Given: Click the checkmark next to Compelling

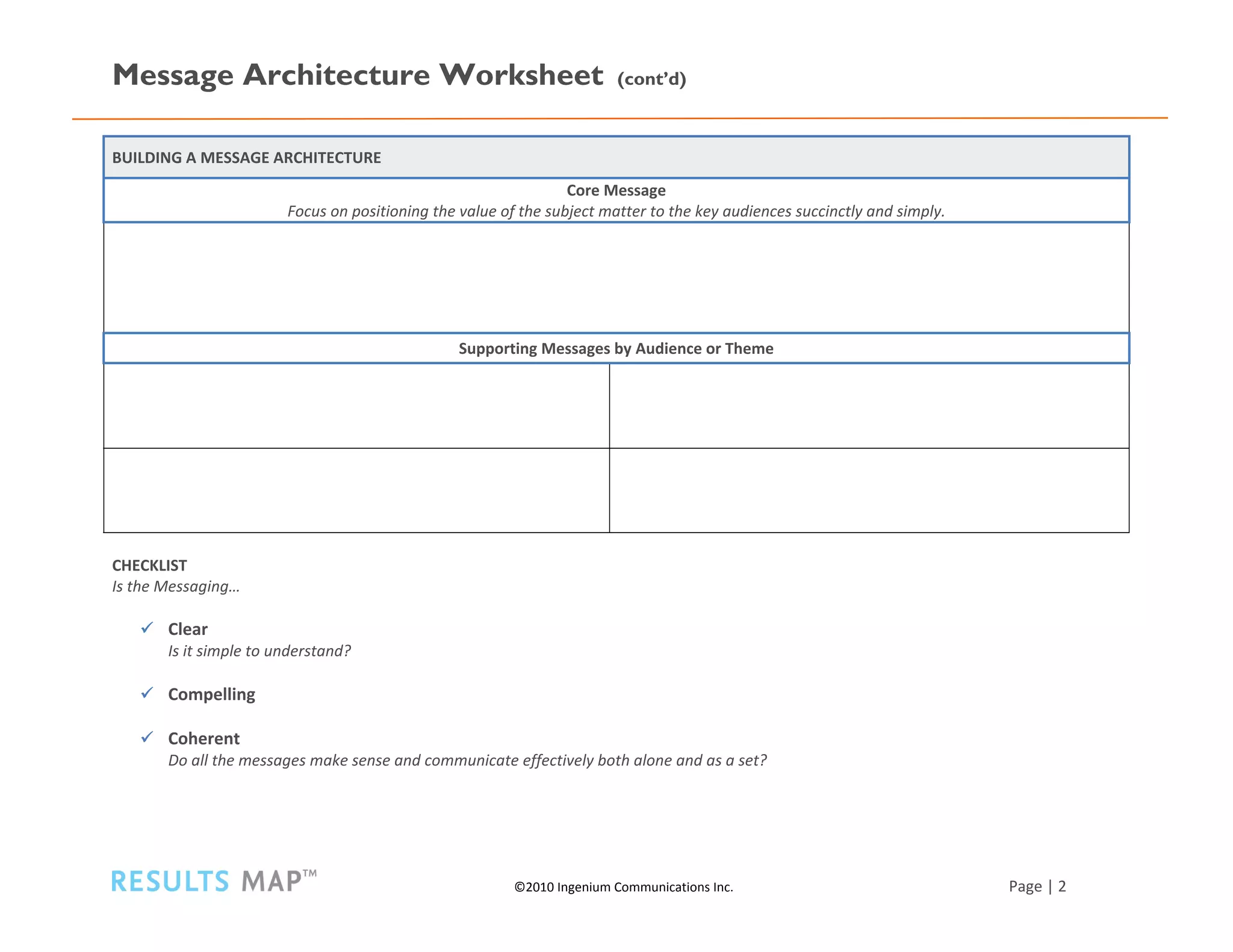Looking at the screenshot, I should coord(147,693).
